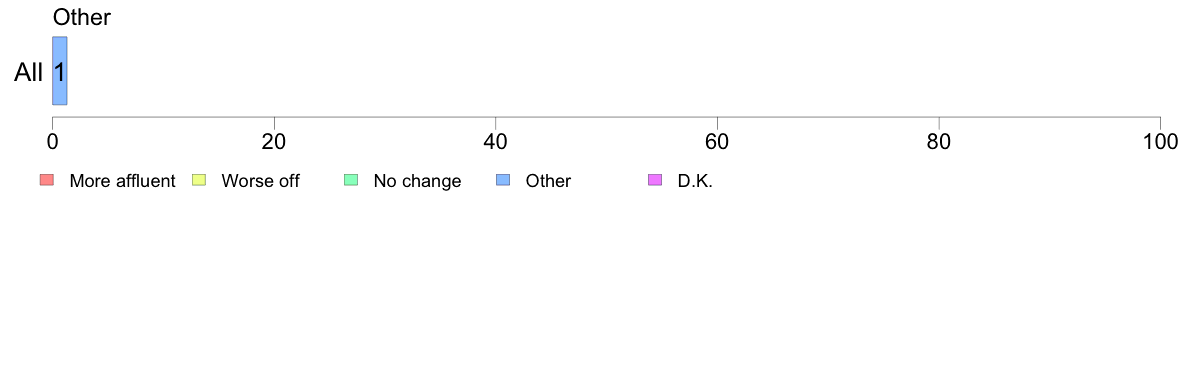
Task: Click the D.K. legend label text
Action: 695,181
